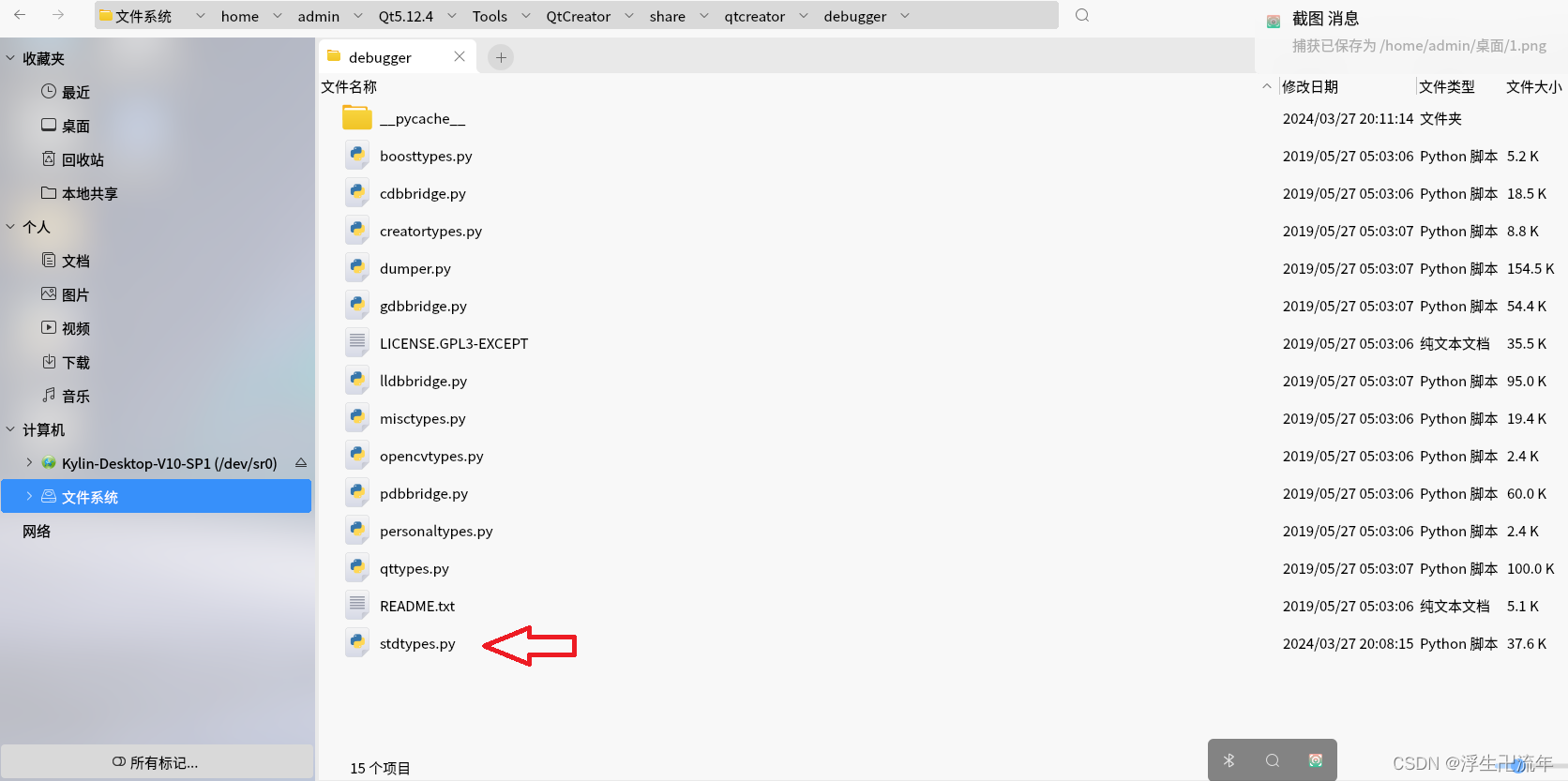Go back with the left arrow
Image resolution: width=1568 pixels, height=781 pixels.
(20, 15)
